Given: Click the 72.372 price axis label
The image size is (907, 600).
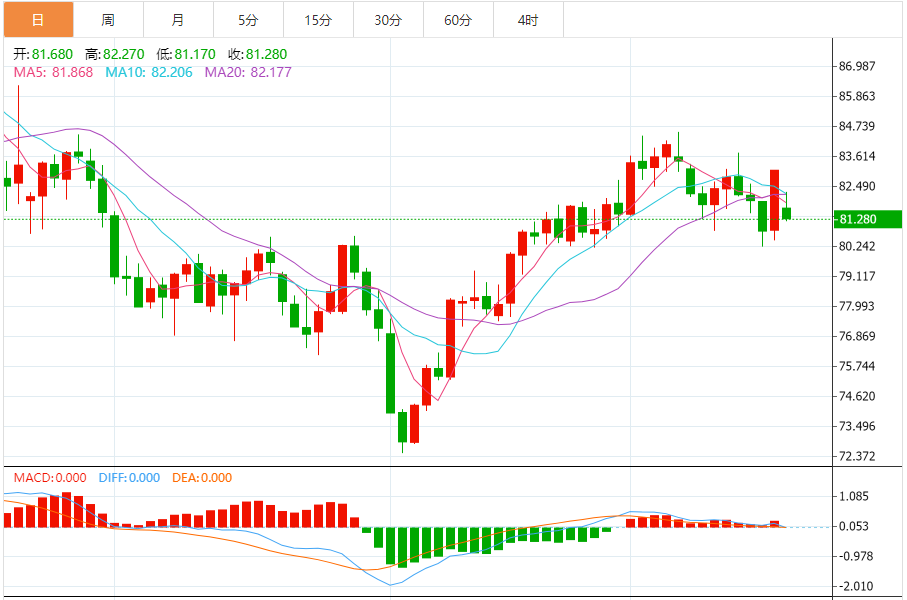Looking at the screenshot, I should [857, 457].
